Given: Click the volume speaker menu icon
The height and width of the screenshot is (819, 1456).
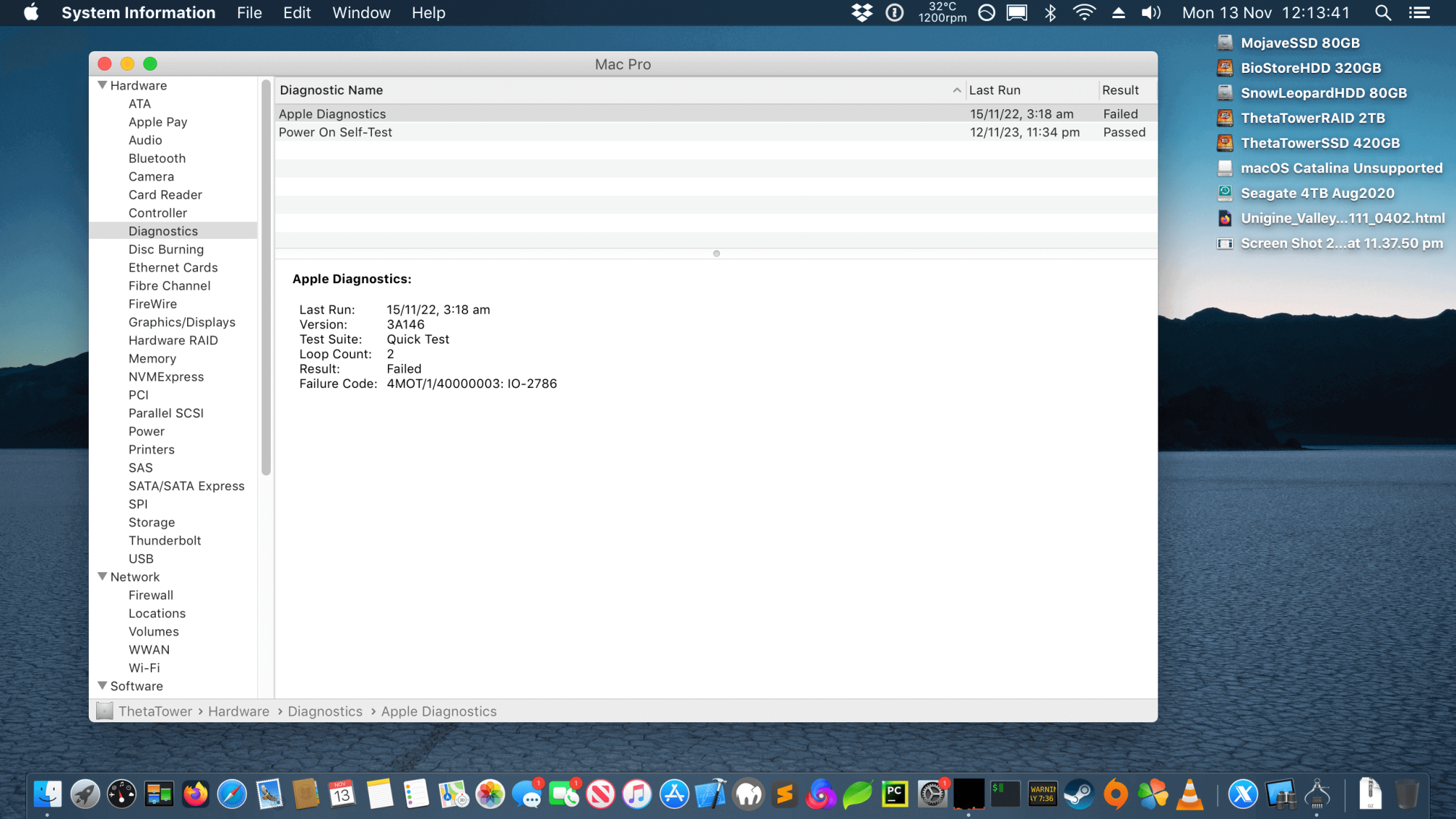Looking at the screenshot, I should coord(1150,12).
